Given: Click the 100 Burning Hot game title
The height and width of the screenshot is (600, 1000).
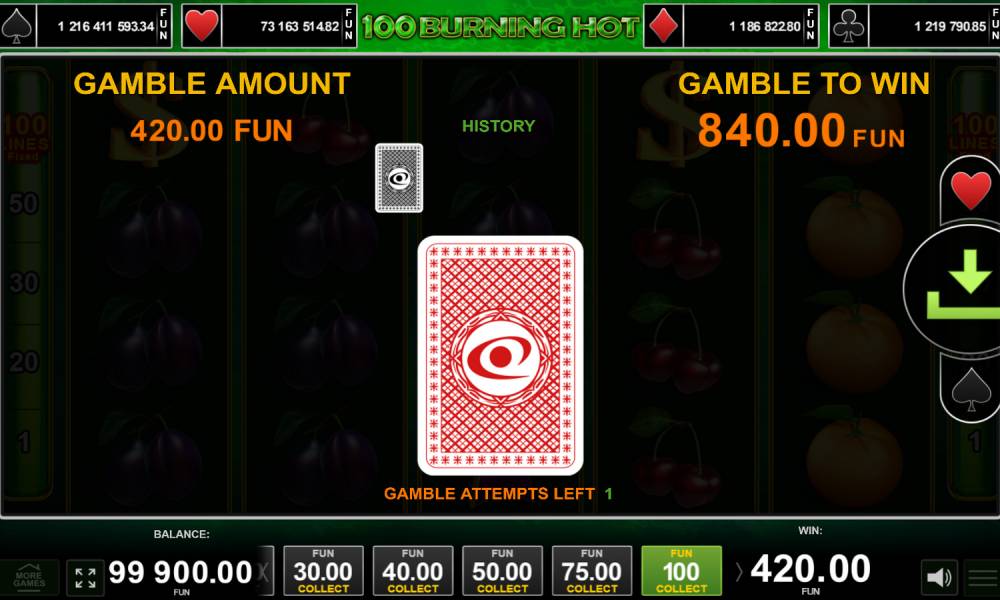Looking at the screenshot, I should coord(501,26).
